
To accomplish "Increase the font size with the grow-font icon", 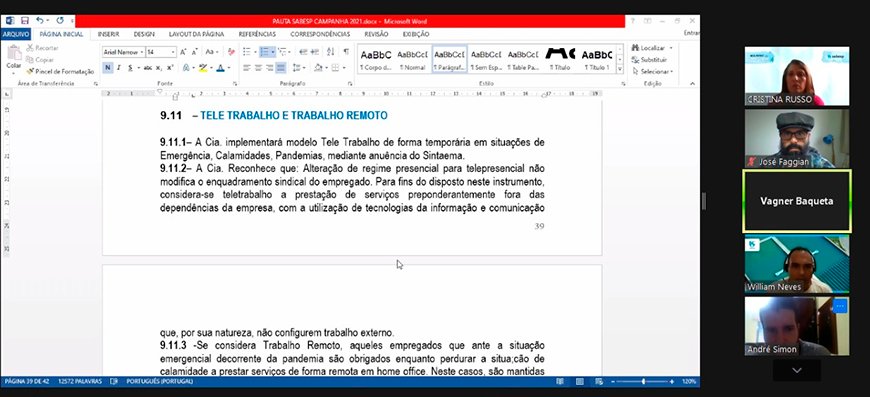I will pos(183,52).
